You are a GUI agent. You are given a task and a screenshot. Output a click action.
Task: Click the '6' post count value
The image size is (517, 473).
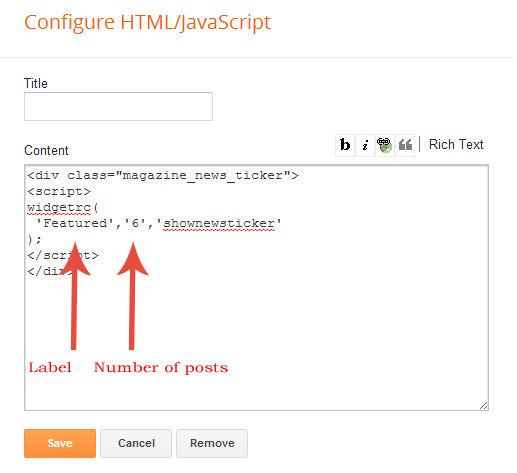135,223
